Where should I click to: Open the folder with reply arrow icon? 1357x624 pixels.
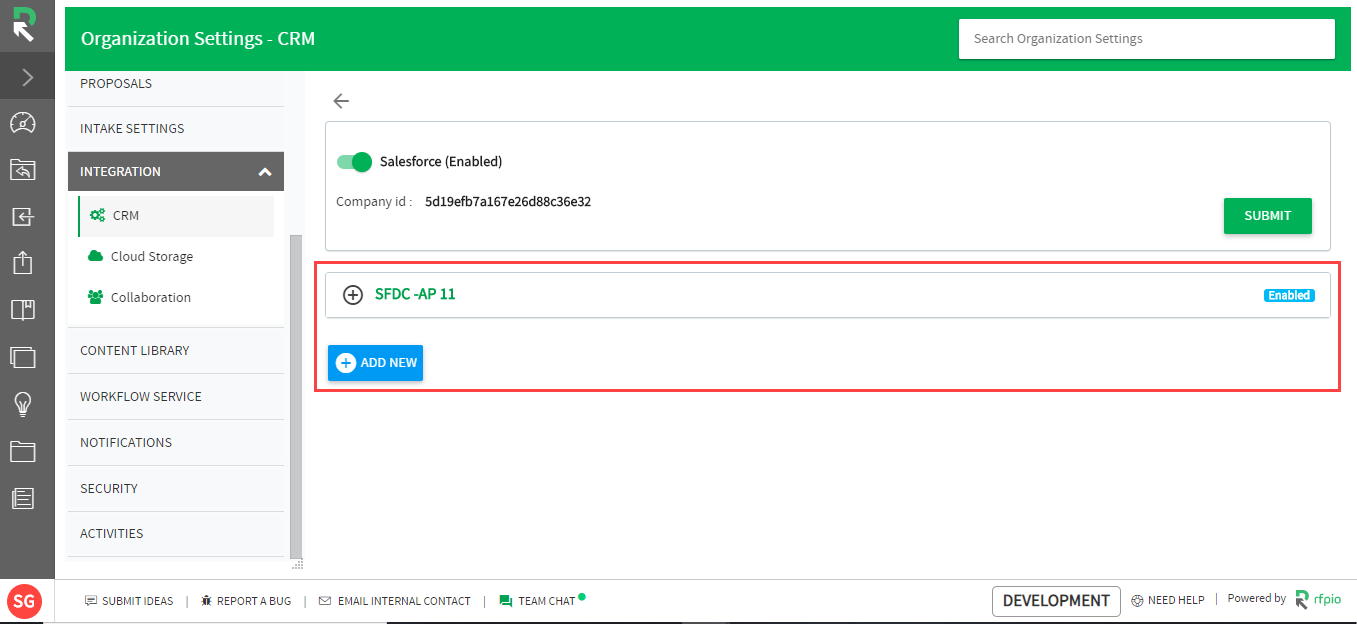pyautogui.click(x=23, y=170)
